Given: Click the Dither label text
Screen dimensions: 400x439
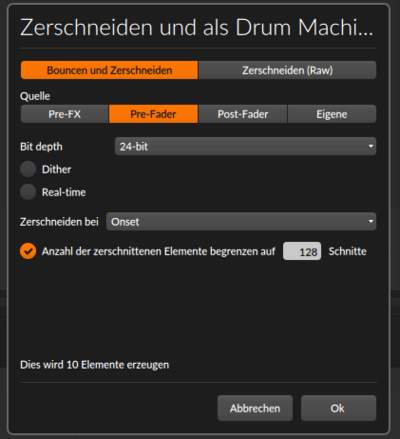Looking at the screenshot, I should [x=56, y=169].
